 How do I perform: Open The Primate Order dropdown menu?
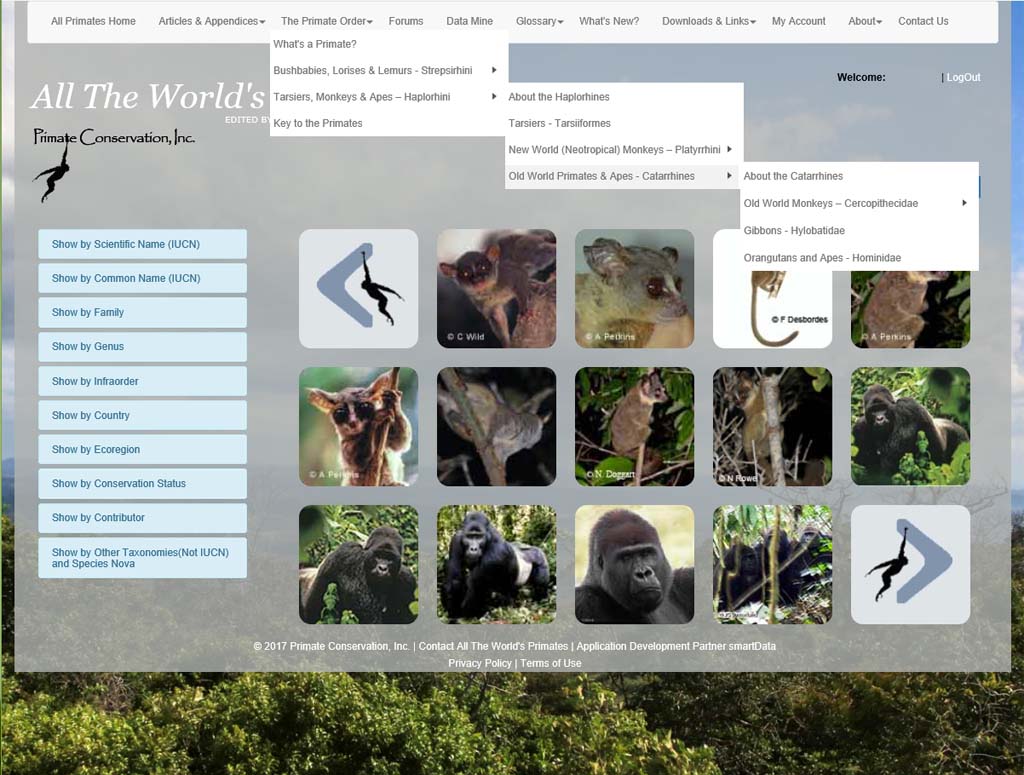click(327, 21)
